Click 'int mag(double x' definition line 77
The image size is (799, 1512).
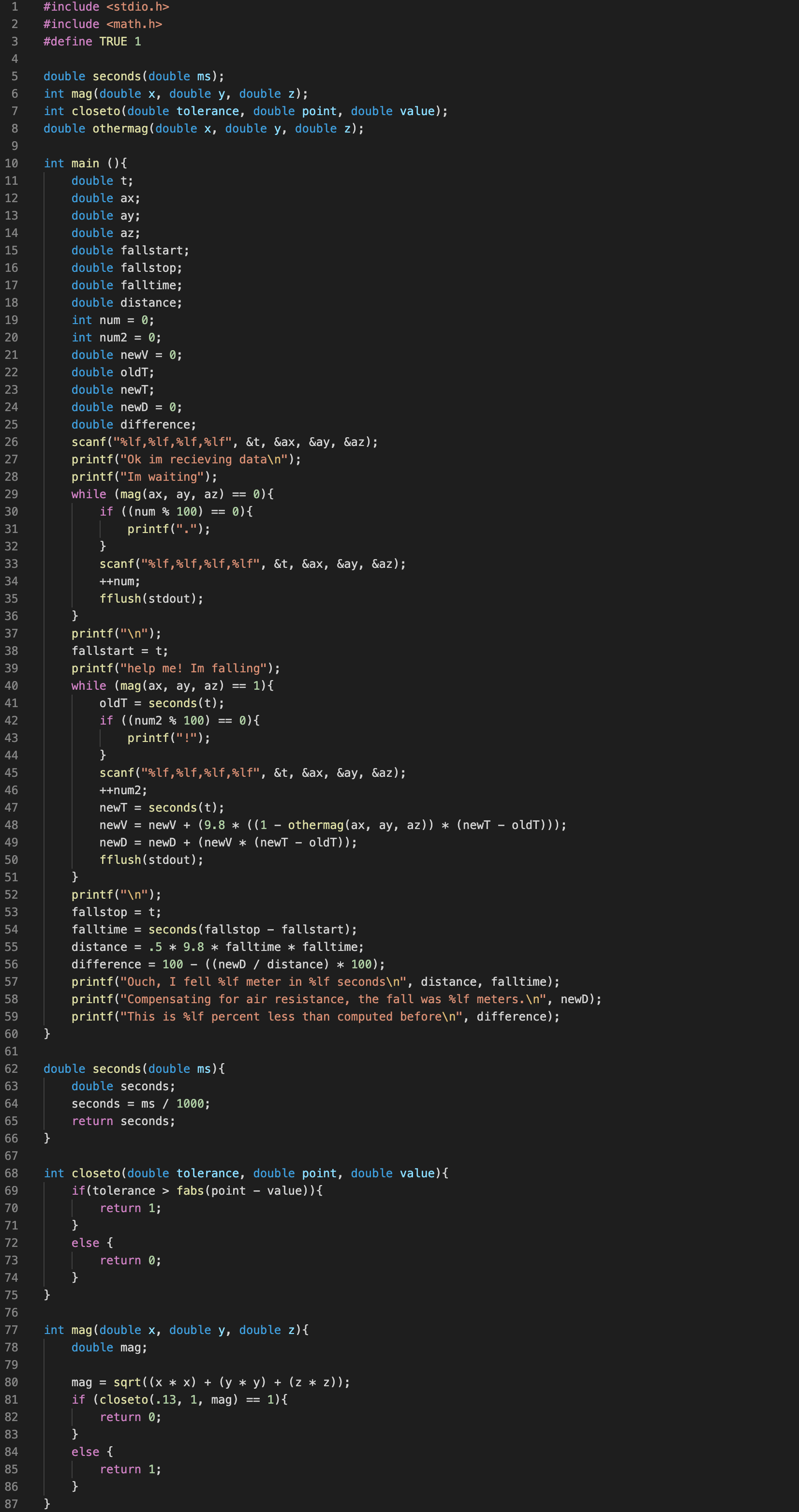[x=176, y=1330]
